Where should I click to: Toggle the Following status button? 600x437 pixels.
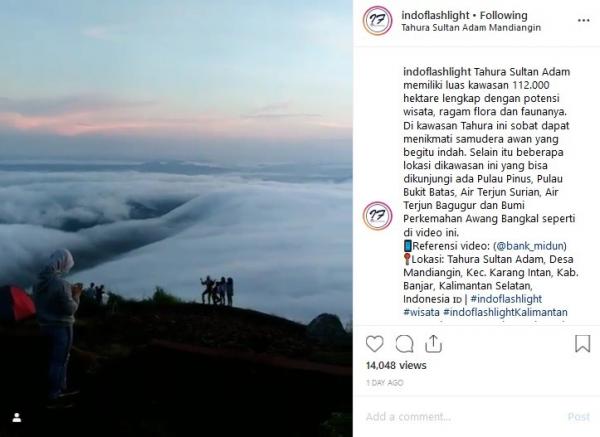pyautogui.click(x=504, y=15)
